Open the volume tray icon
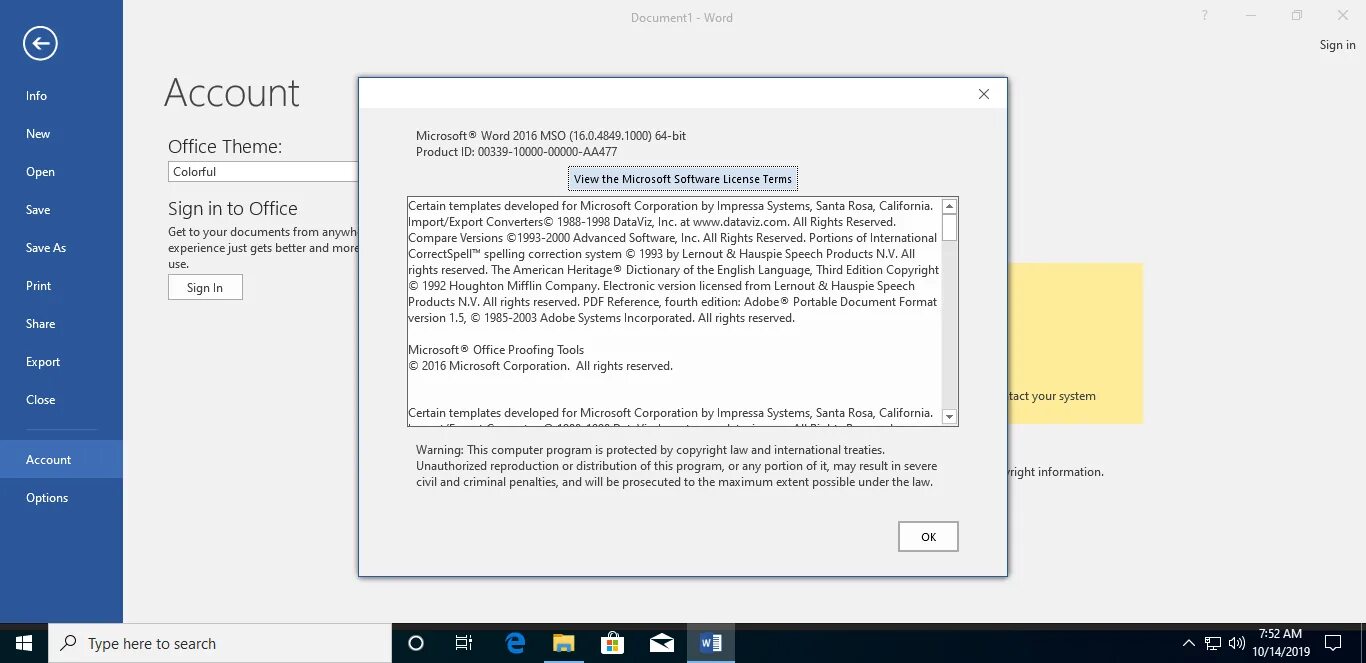Image resolution: width=1366 pixels, height=663 pixels. tap(1237, 643)
